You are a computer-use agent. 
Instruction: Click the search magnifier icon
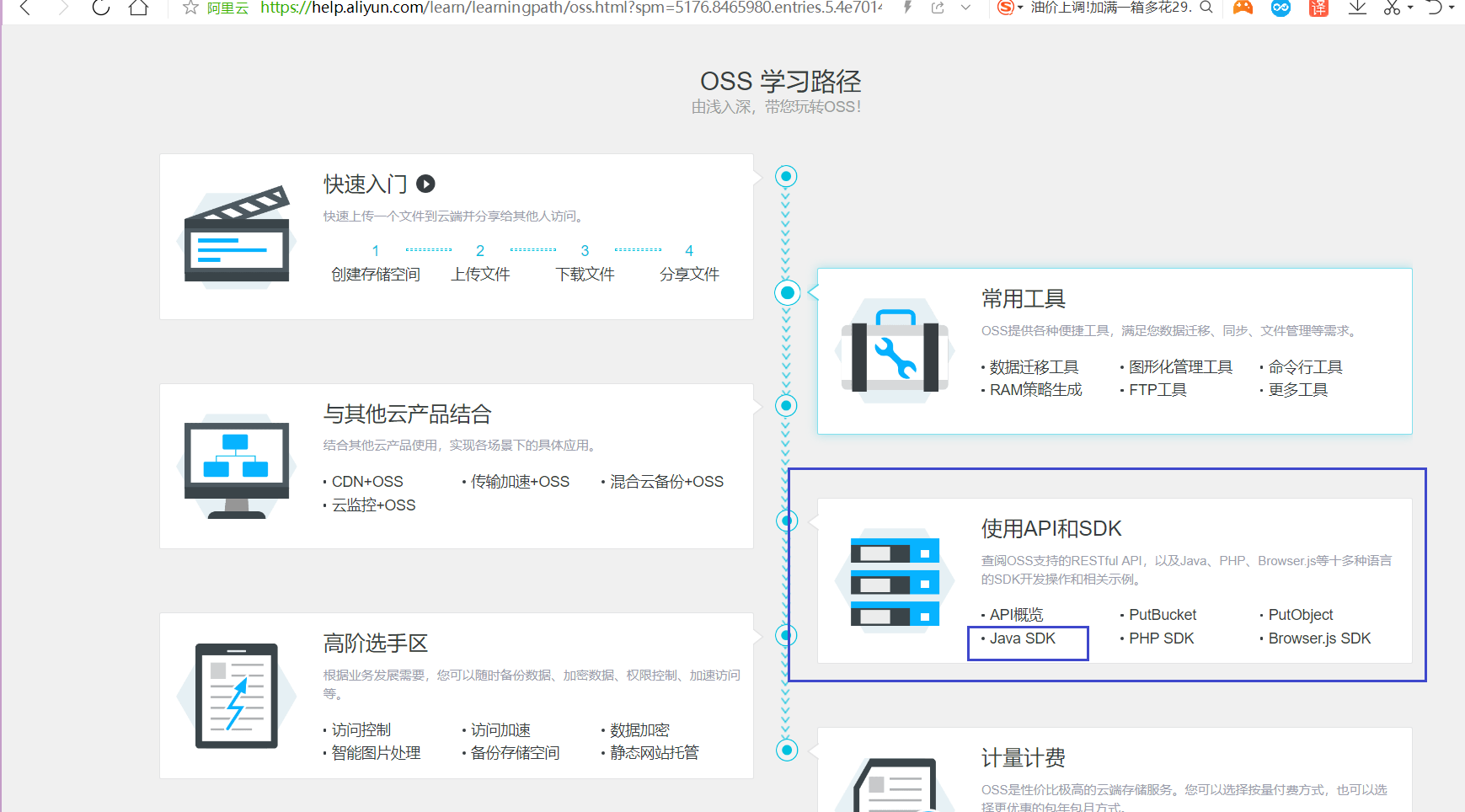(1206, 8)
